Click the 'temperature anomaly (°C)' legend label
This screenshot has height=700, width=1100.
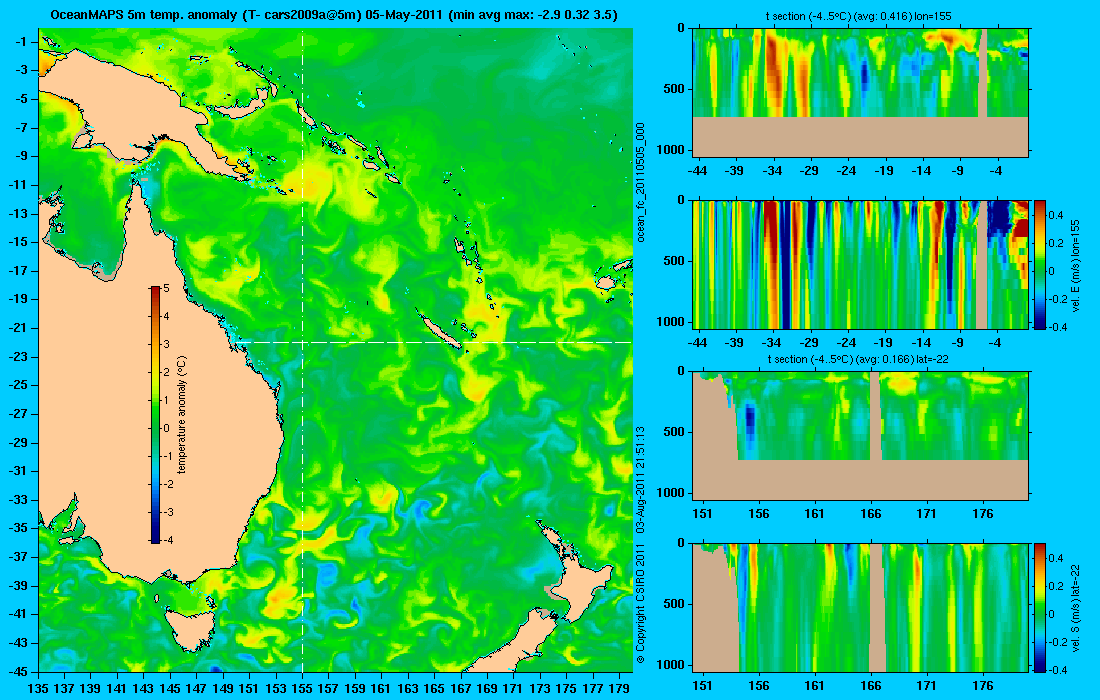(x=182, y=415)
